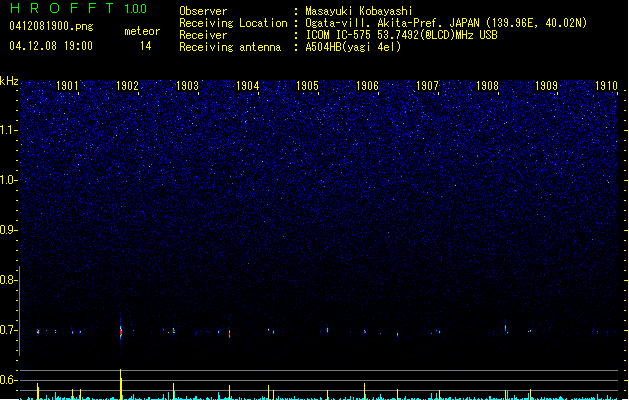Click time marker 1906

click(367, 86)
